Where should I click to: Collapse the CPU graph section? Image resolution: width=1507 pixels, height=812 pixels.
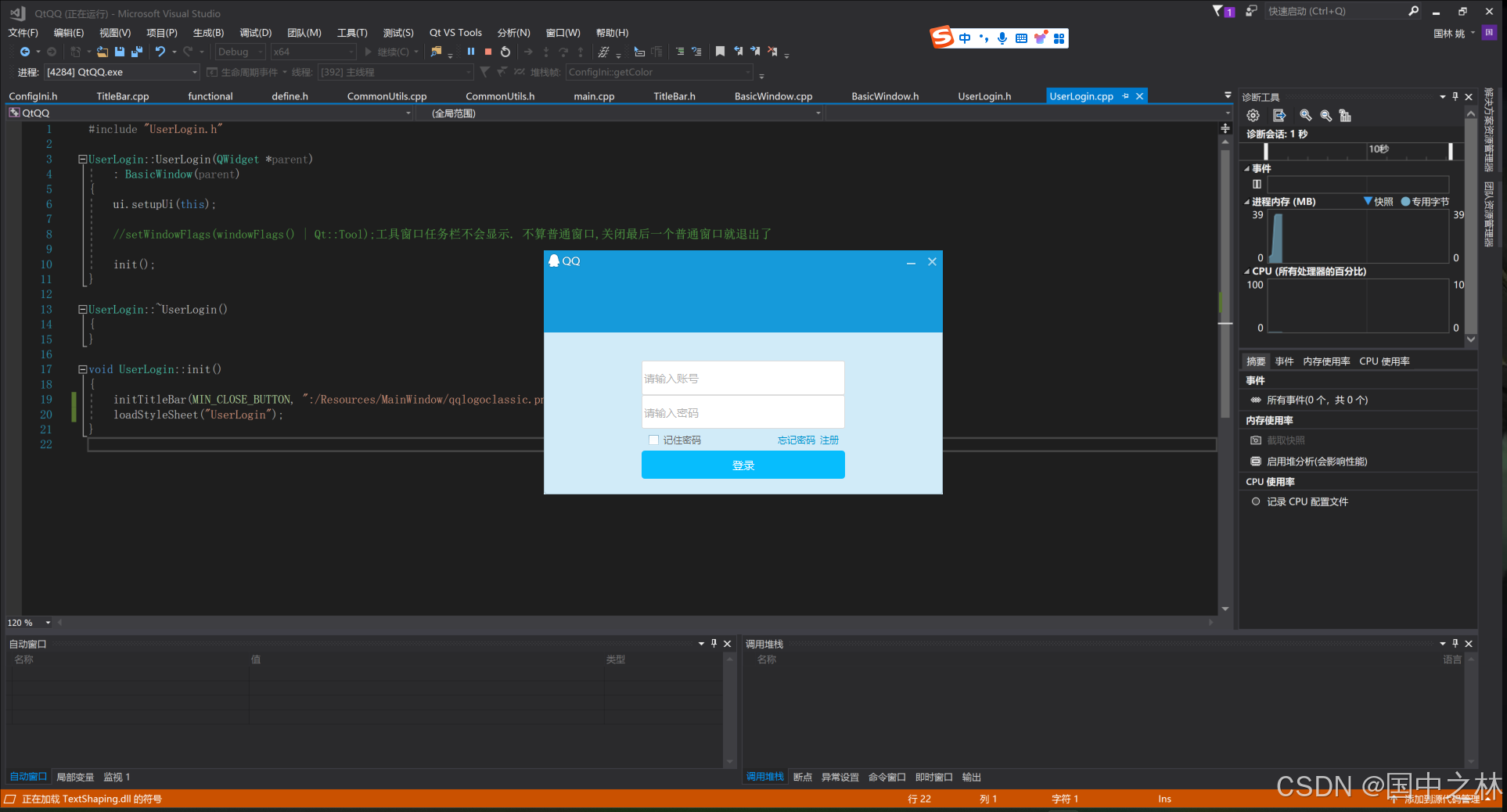[x=1247, y=271]
